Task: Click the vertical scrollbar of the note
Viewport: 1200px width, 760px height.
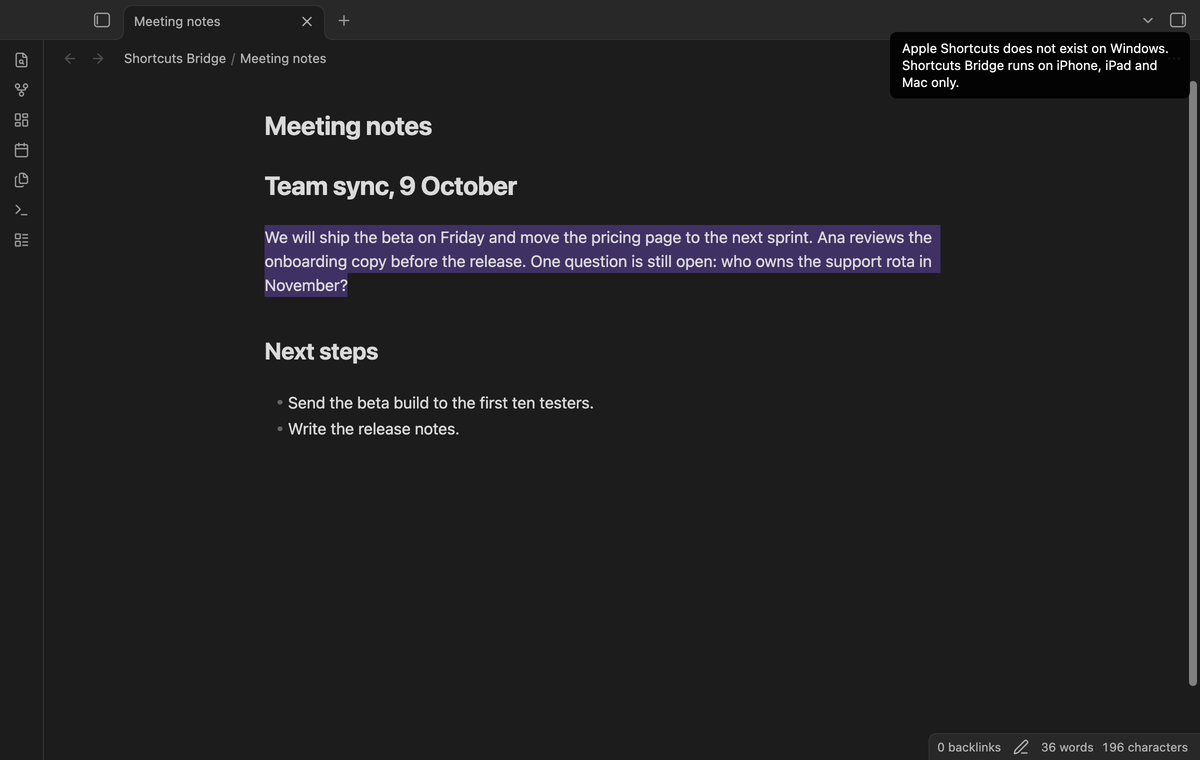Action: click(x=1192, y=384)
